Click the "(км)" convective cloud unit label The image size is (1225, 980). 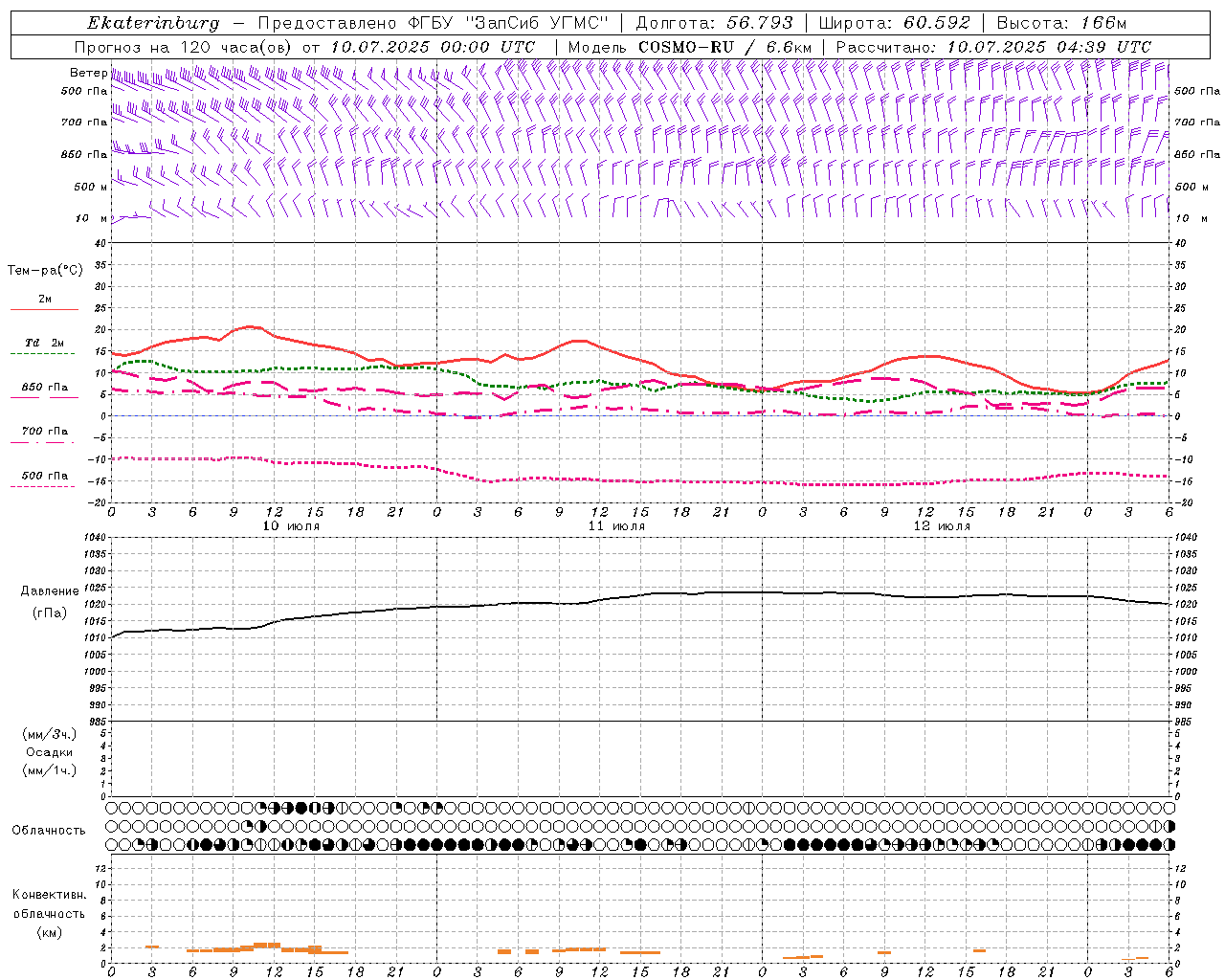tap(49, 932)
